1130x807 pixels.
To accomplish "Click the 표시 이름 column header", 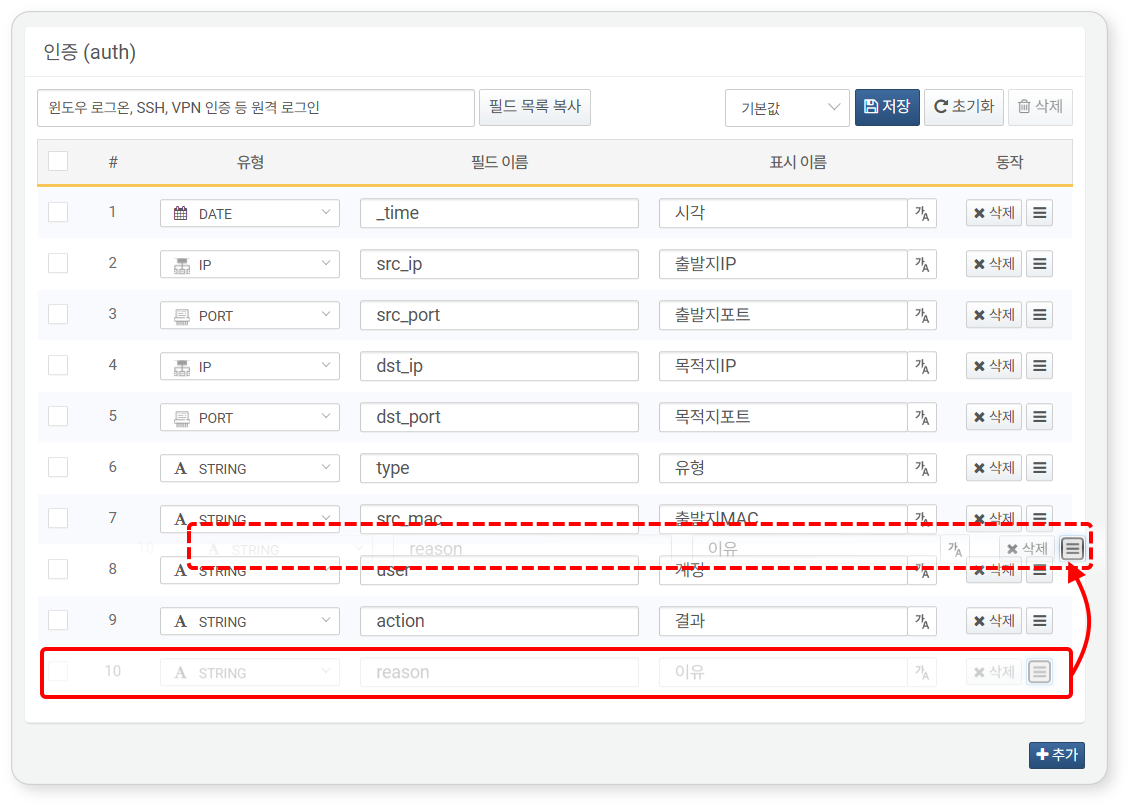I will pyautogui.click(x=798, y=162).
